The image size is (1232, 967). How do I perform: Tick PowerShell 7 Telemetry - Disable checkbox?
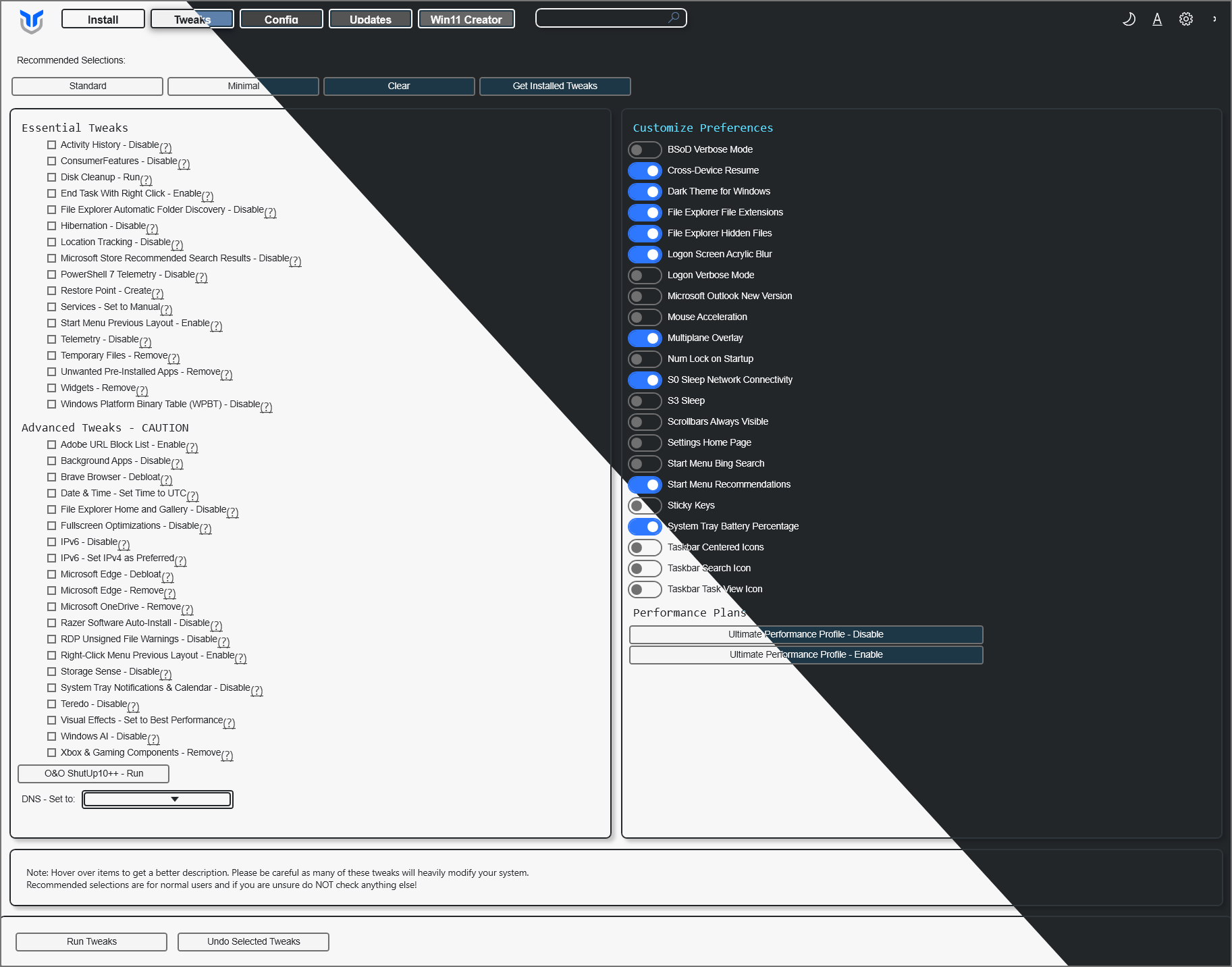[51, 274]
